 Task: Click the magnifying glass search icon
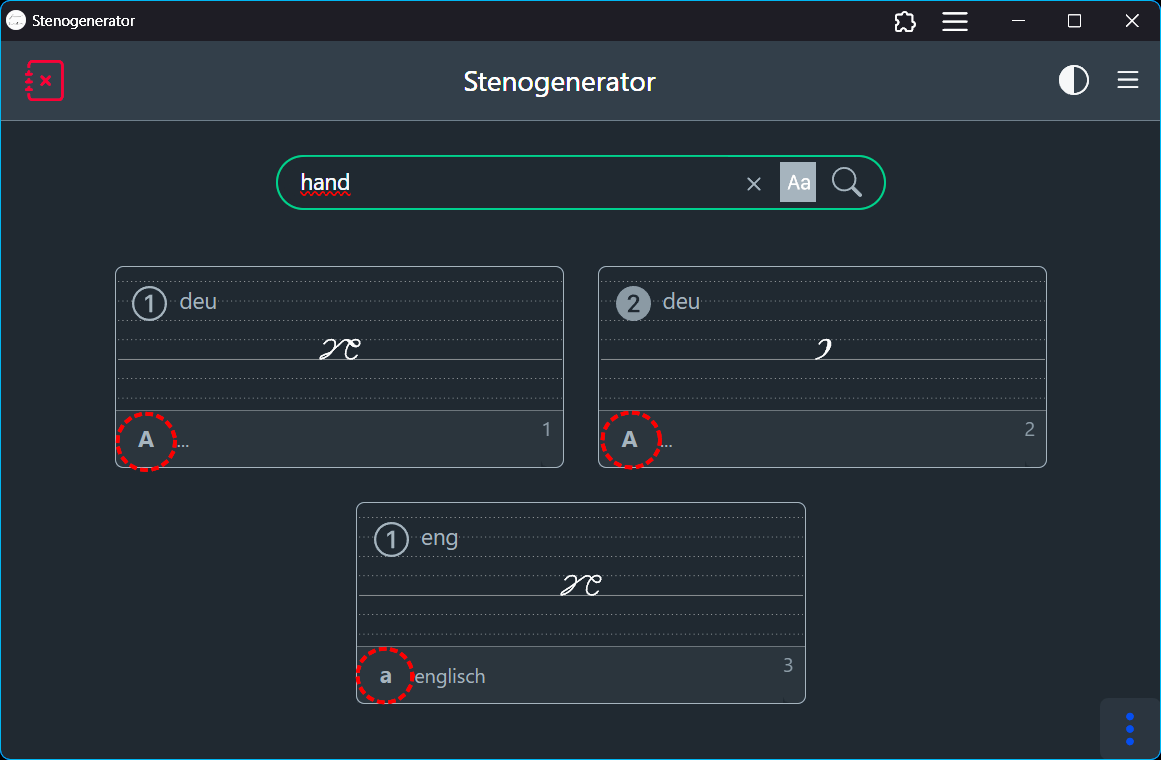coord(846,183)
